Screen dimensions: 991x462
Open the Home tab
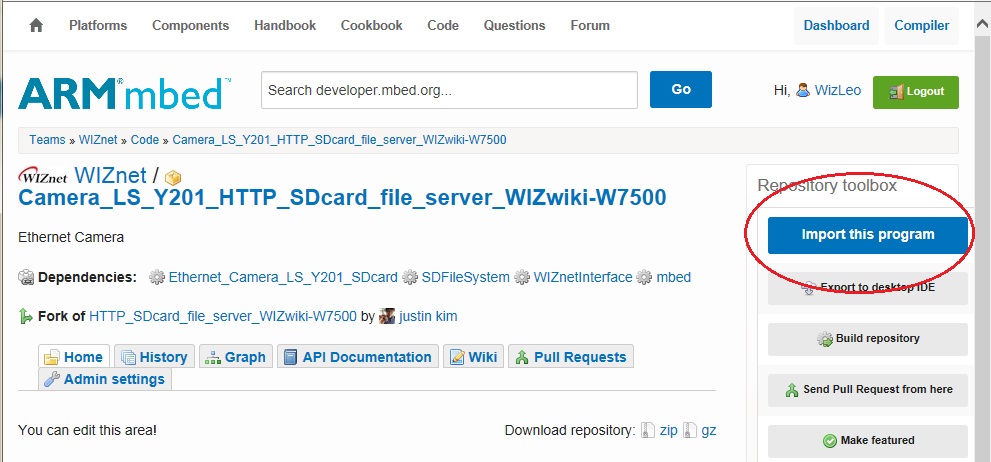coord(74,356)
